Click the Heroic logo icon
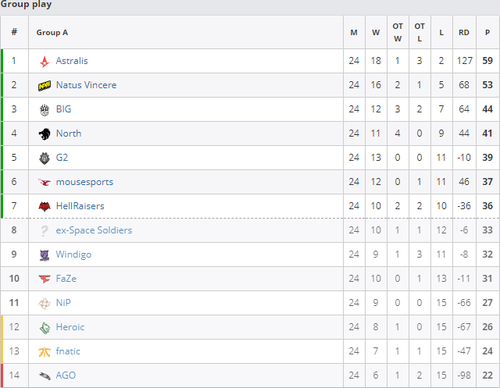 [x=44, y=328]
